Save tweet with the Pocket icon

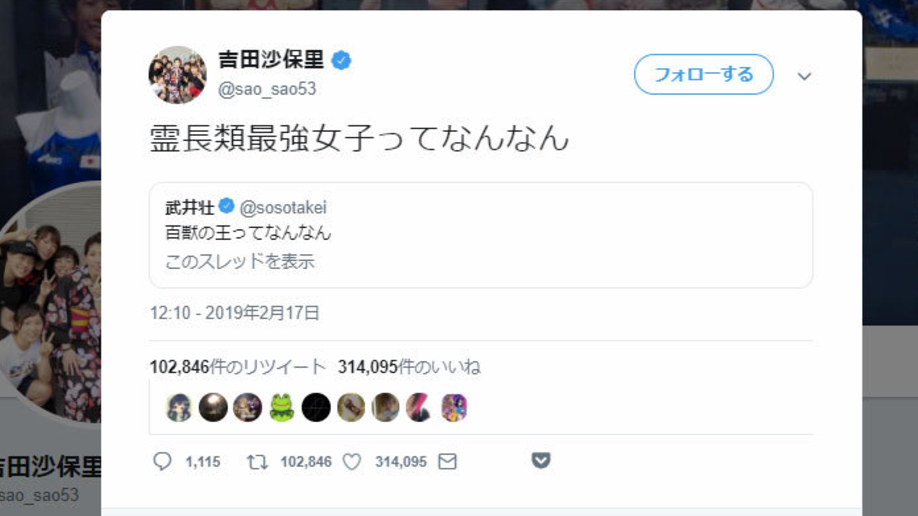pos(541,460)
